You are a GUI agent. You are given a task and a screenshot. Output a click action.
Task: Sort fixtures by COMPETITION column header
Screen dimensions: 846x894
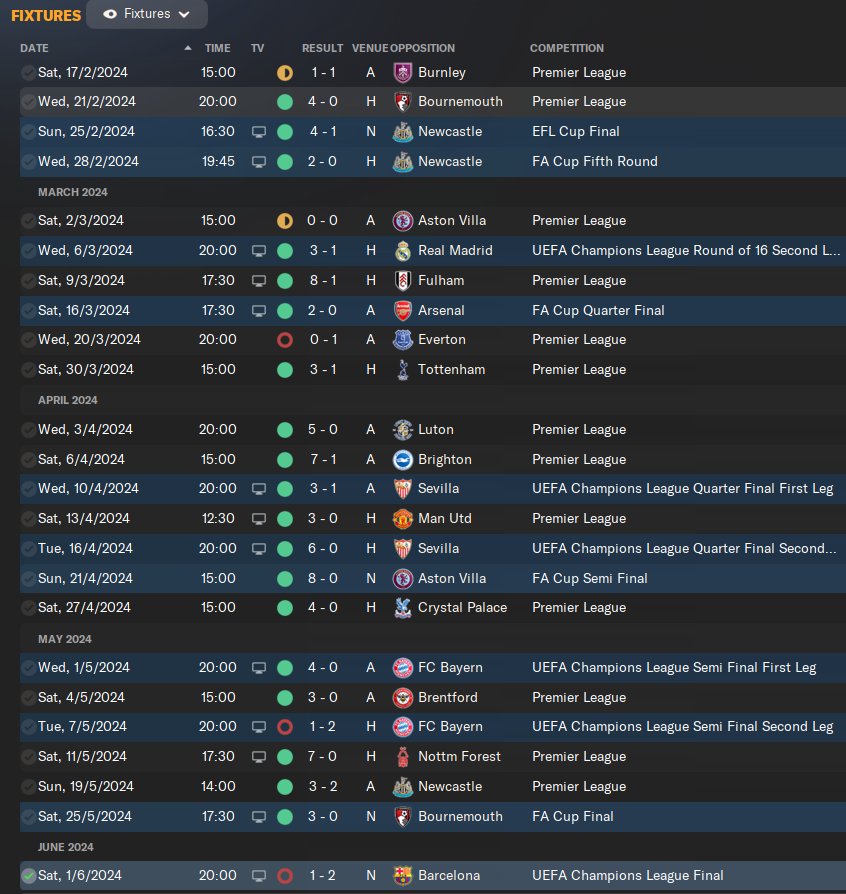(x=567, y=48)
